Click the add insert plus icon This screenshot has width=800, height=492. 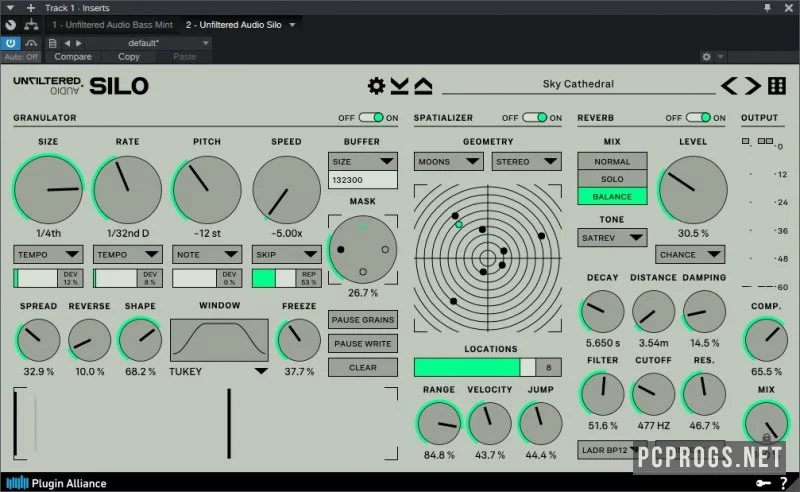point(31,8)
